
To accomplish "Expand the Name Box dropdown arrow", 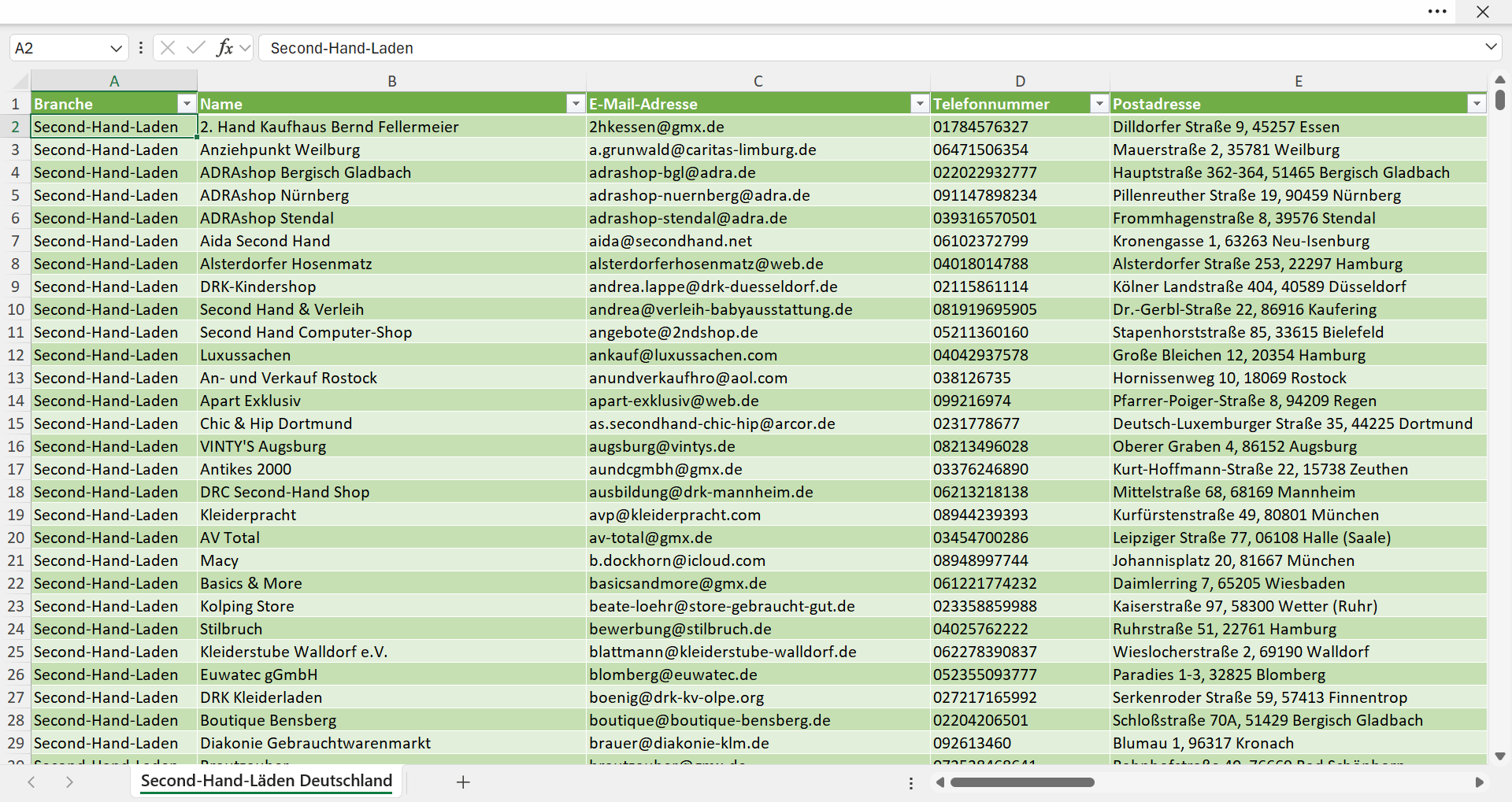I will pyautogui.click(x=116, y=48).
